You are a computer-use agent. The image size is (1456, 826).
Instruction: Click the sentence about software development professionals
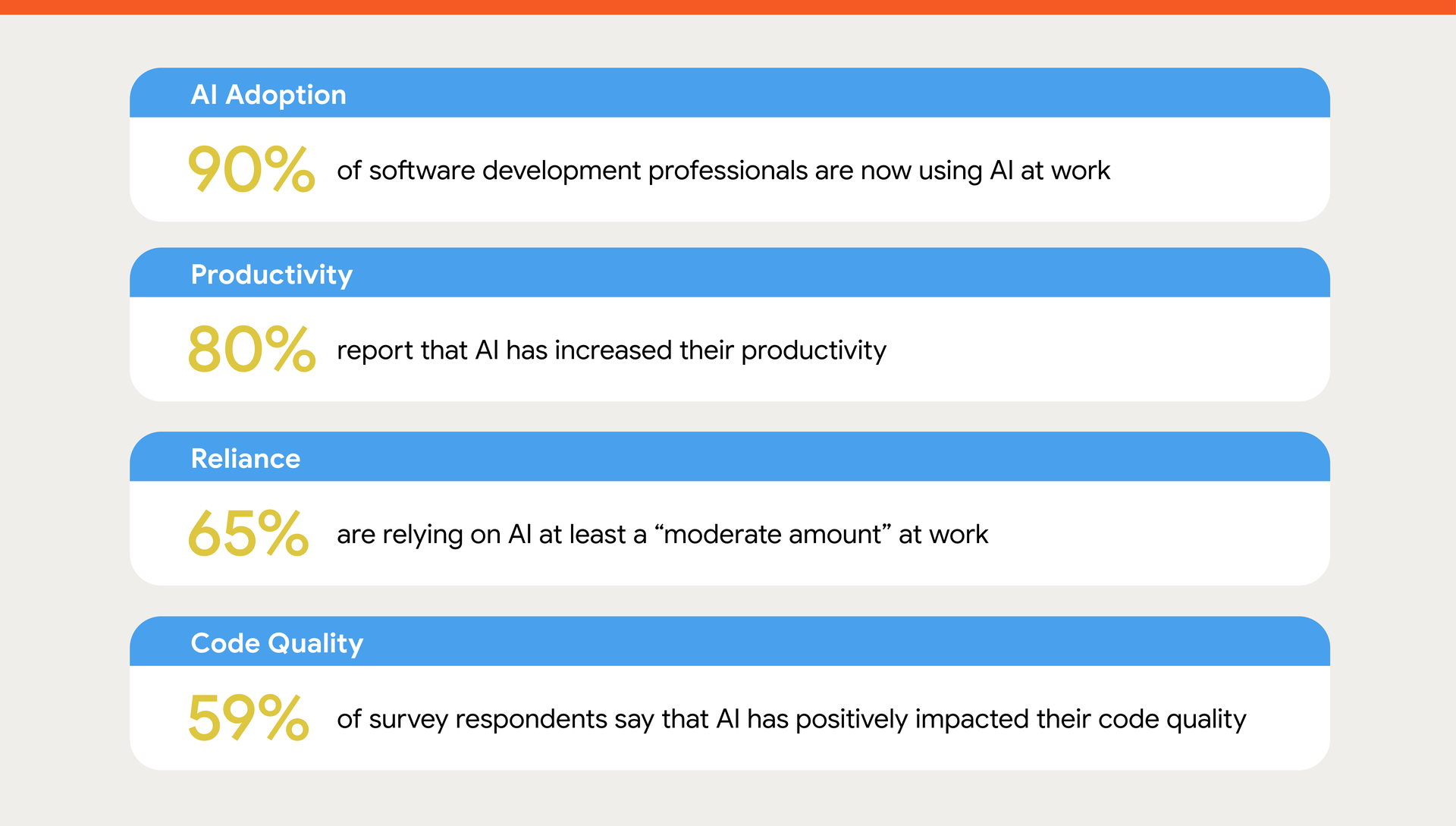click(723, 171)
